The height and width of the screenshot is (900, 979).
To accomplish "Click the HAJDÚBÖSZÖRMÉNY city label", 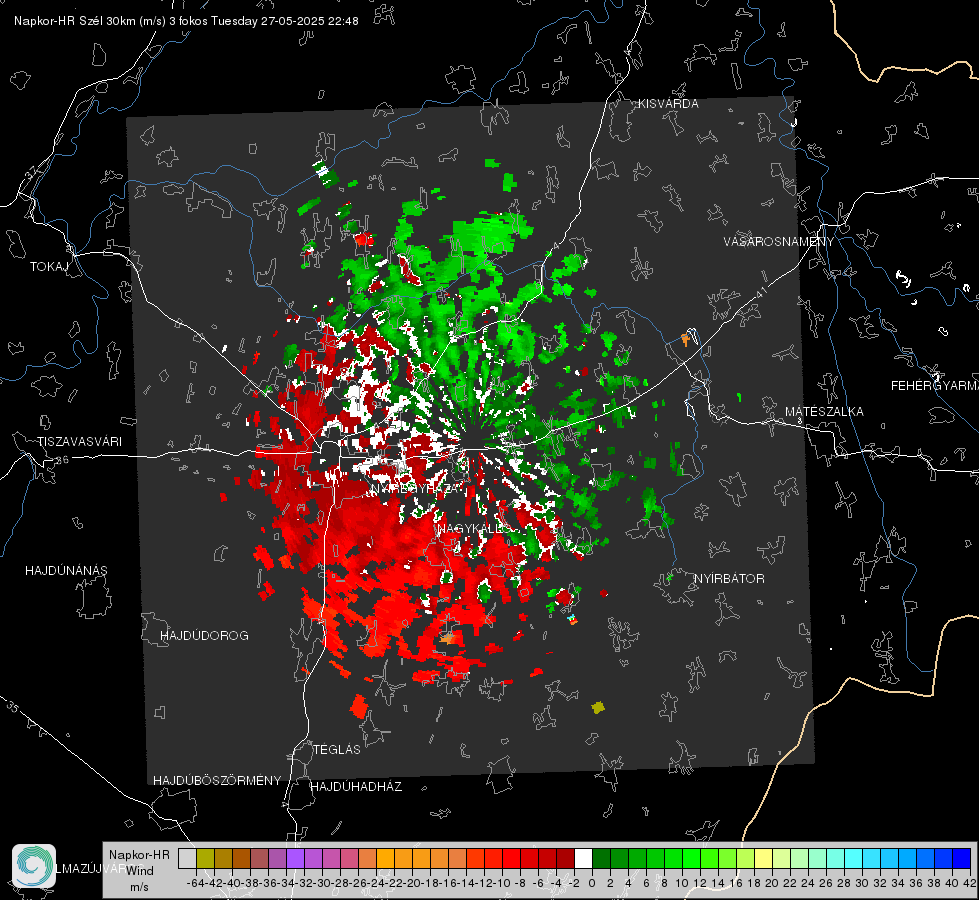I will (x=217, y=781).
